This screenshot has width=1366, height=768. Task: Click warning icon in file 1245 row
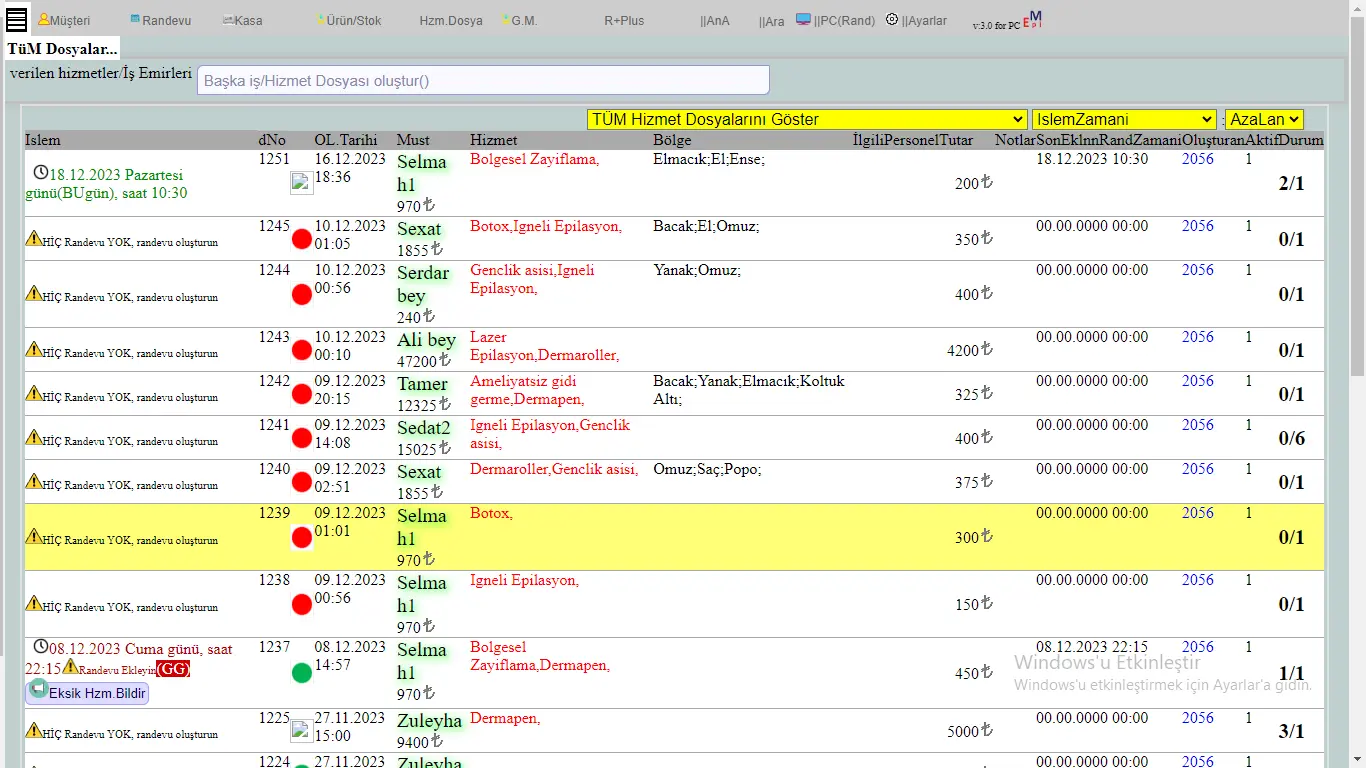click(33, 238)
